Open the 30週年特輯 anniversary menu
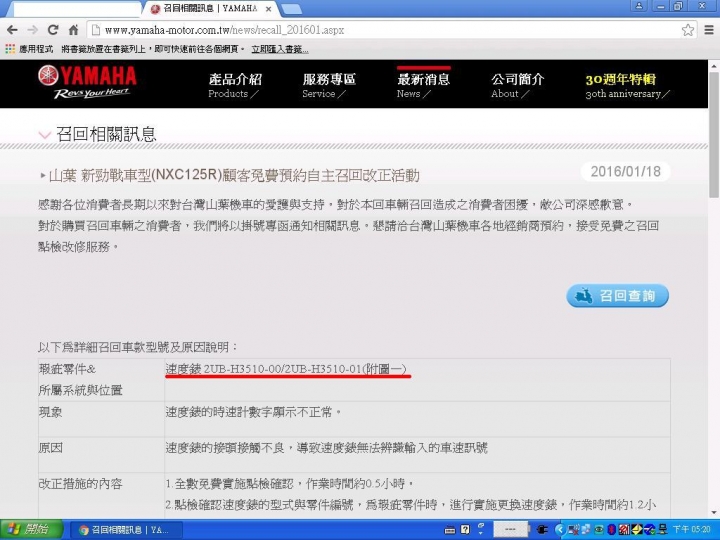The width and height of the screenshot is (720, 540). (x=627, y=85)
